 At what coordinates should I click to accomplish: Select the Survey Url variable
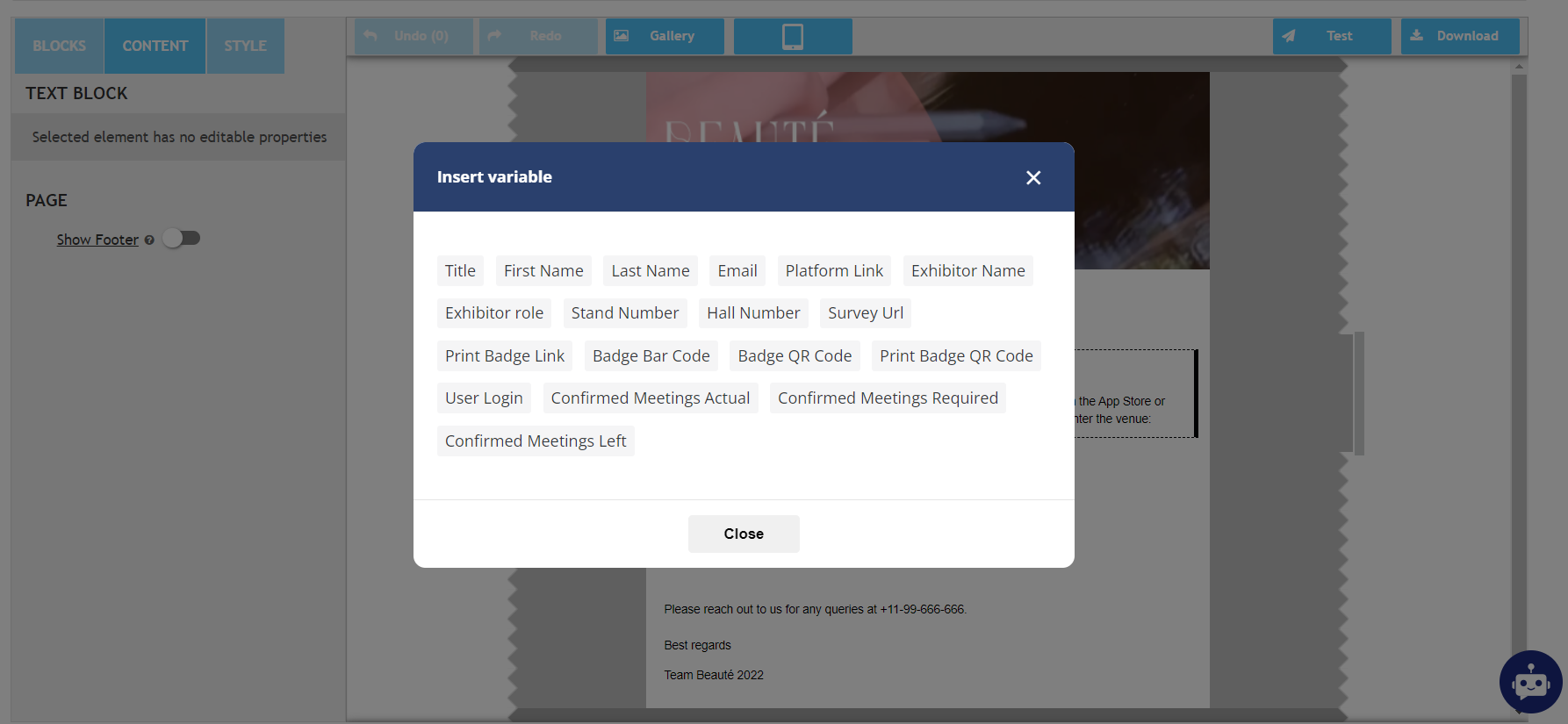click(x=865, y=313)
